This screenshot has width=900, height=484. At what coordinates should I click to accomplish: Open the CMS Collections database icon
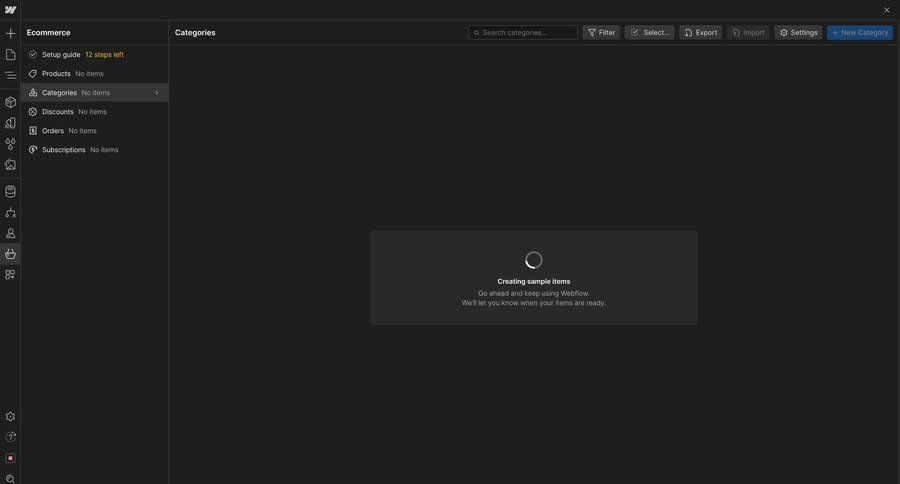pos(10,191)
